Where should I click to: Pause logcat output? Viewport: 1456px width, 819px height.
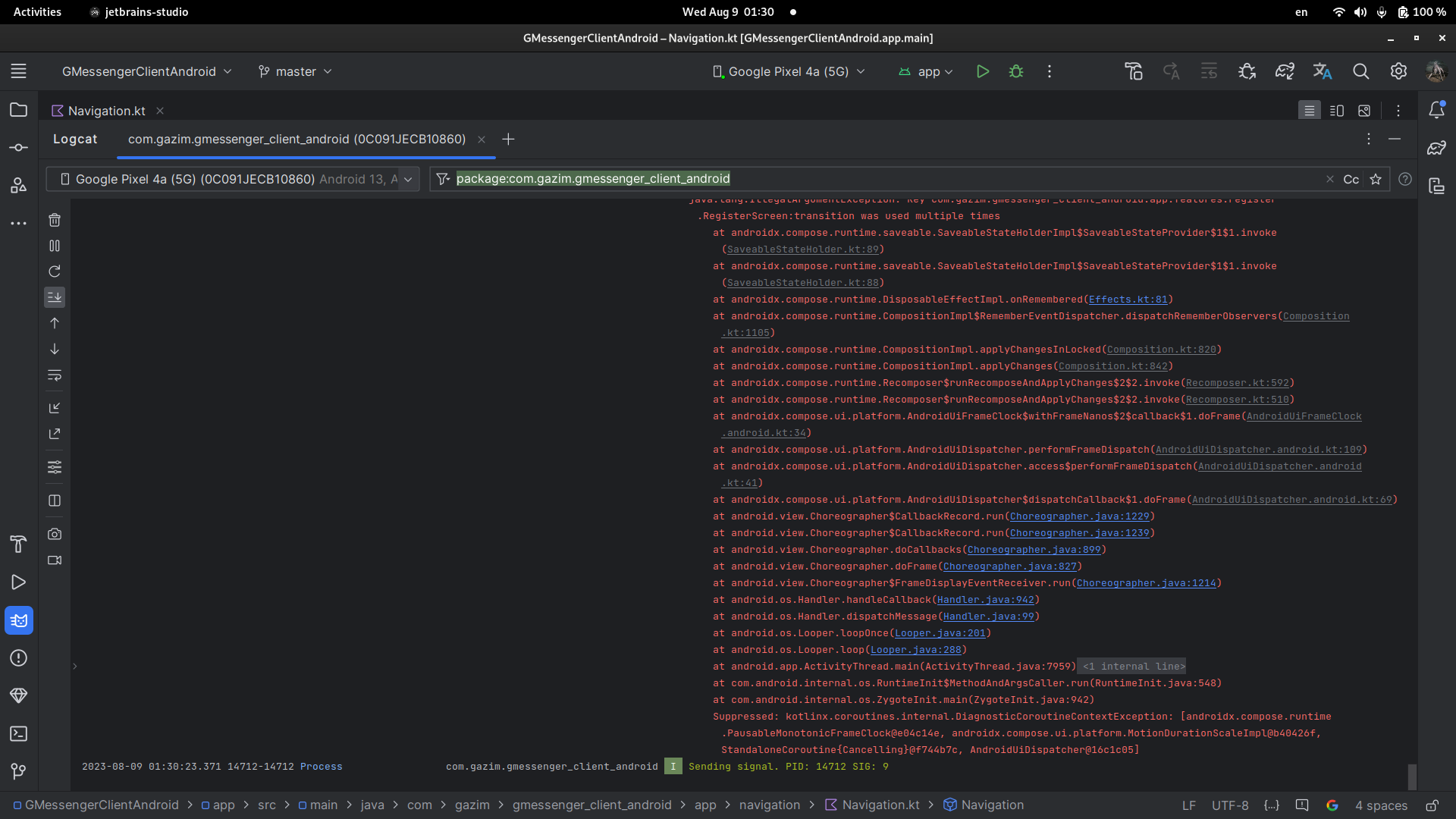click(55, 246)
